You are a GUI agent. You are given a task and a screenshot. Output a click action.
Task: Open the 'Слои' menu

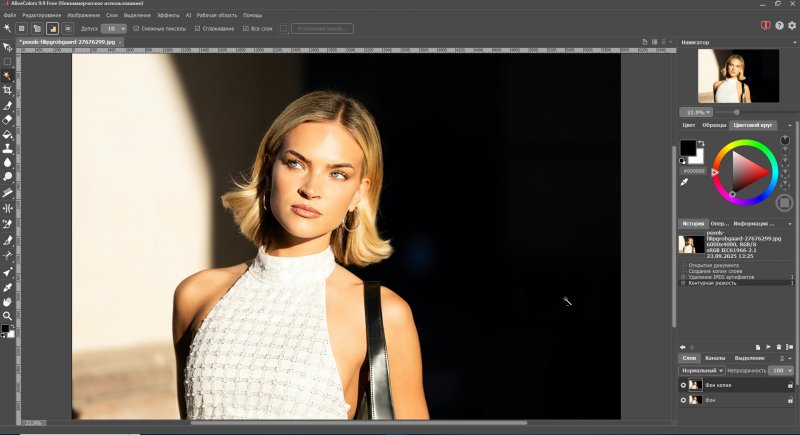pos(112,15)
